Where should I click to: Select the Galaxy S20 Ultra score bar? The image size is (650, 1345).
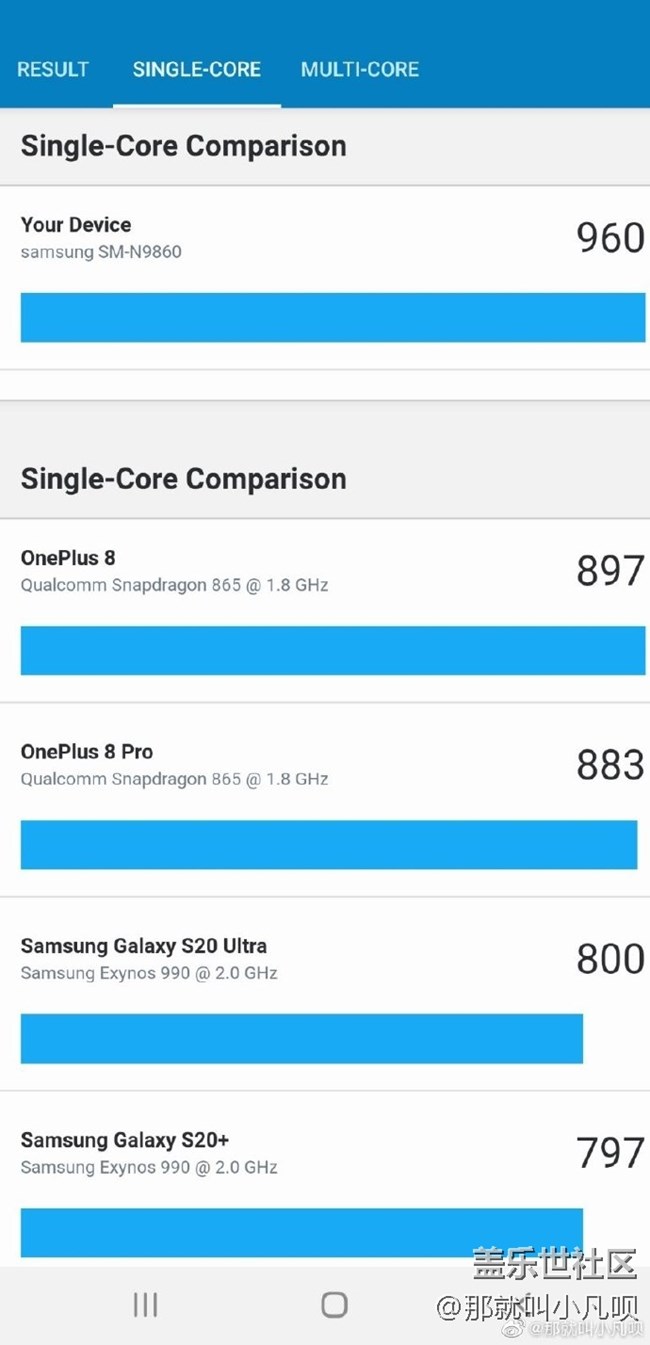302,1038
